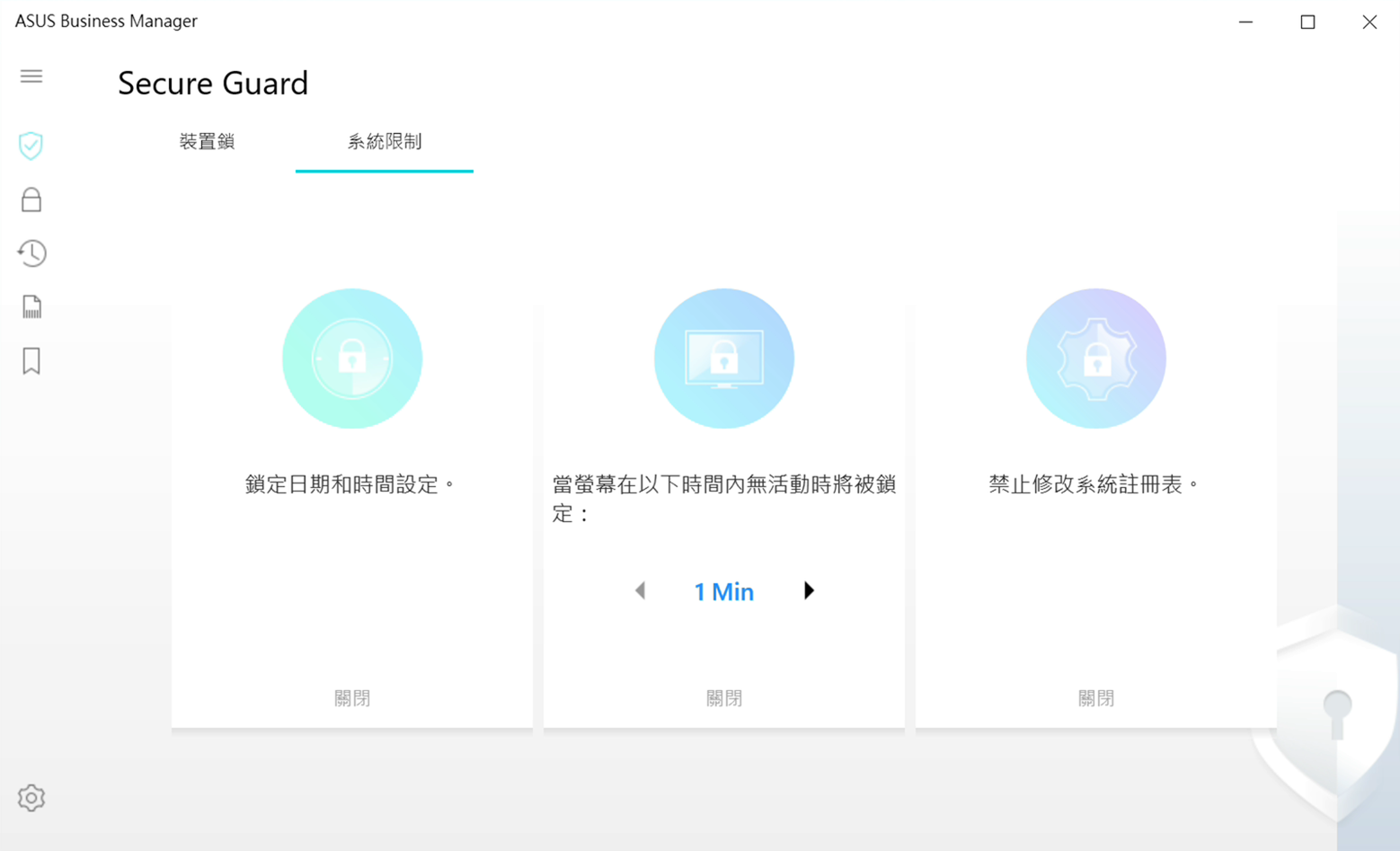
Task: Click the 鎖定日期和時間設定 label
Action: (x=351, y=484)
